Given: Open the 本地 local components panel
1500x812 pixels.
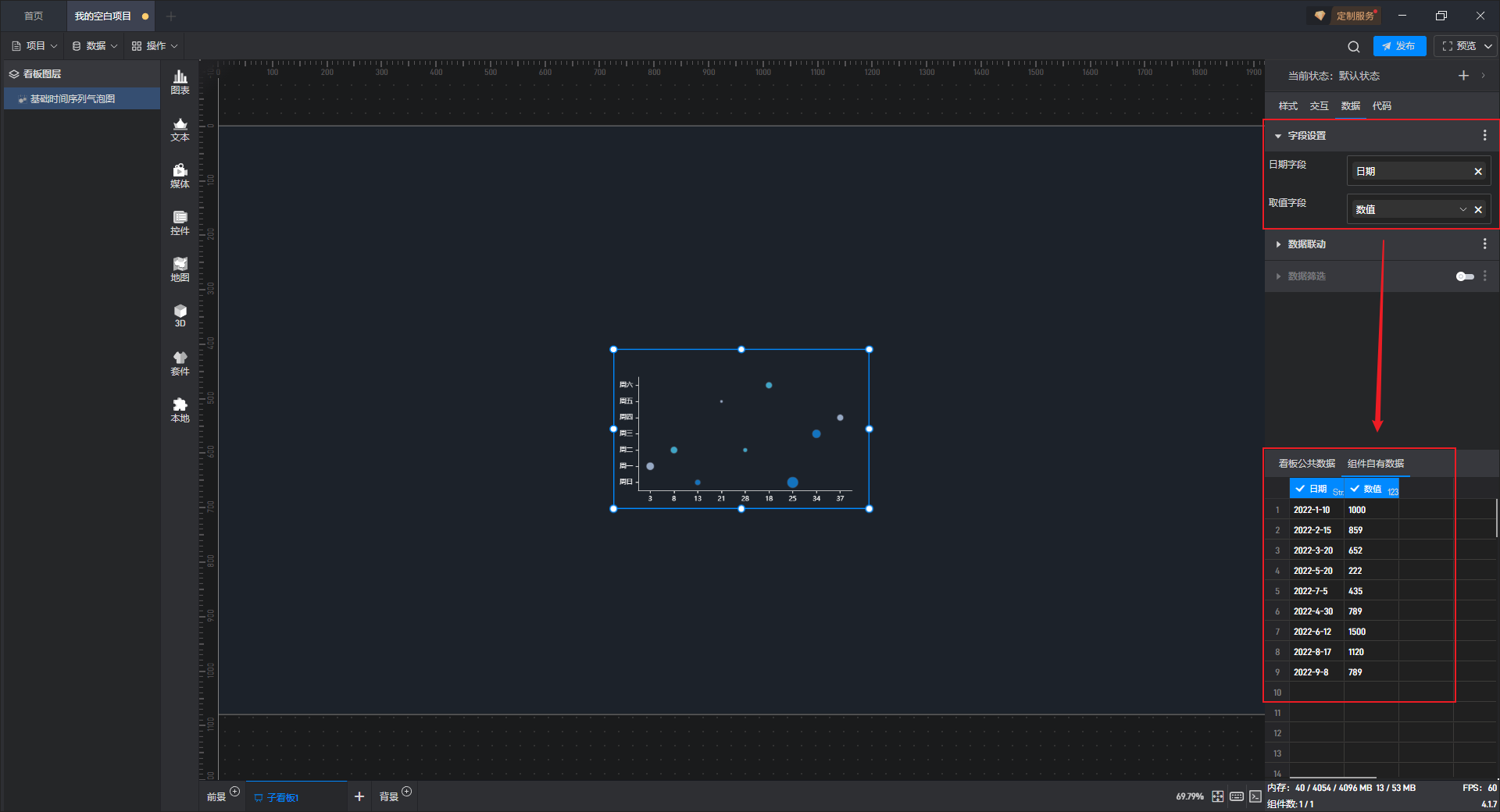Looking at the screenshot, I should [x=180, y=410].
